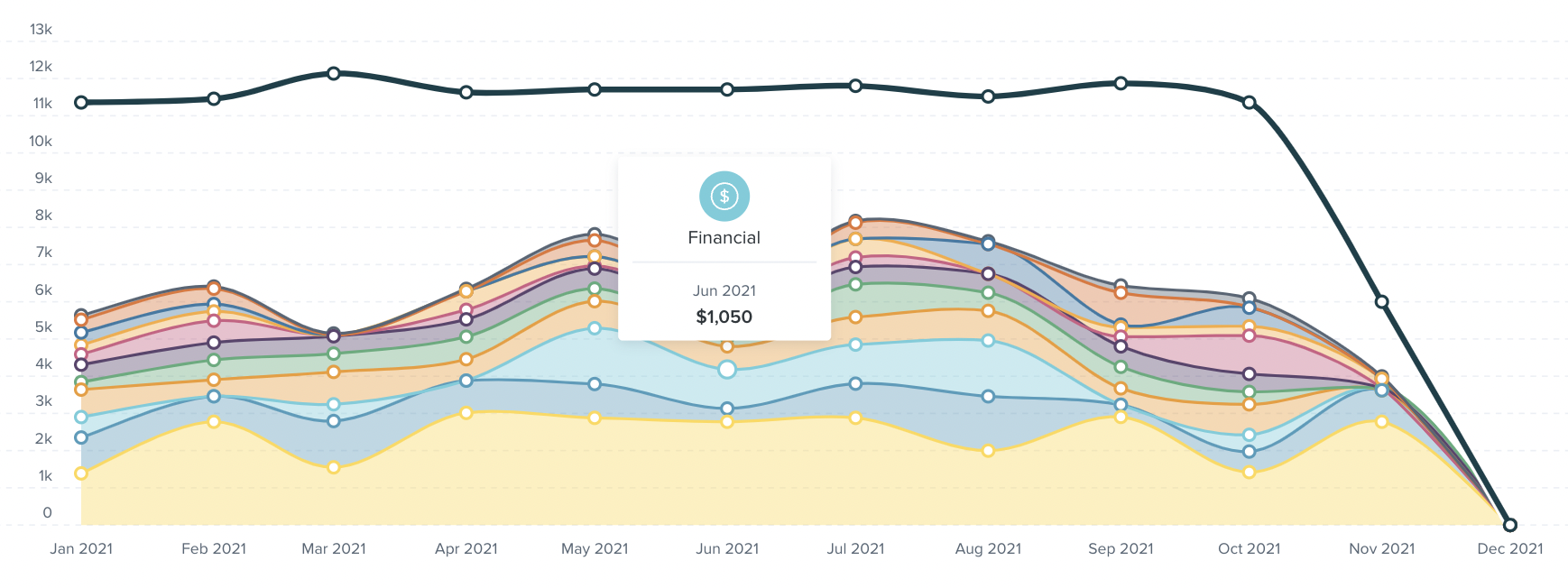Click the 'Oct 2021' x-axis label
This screenshot has height=588, width=1568.
1249,548
